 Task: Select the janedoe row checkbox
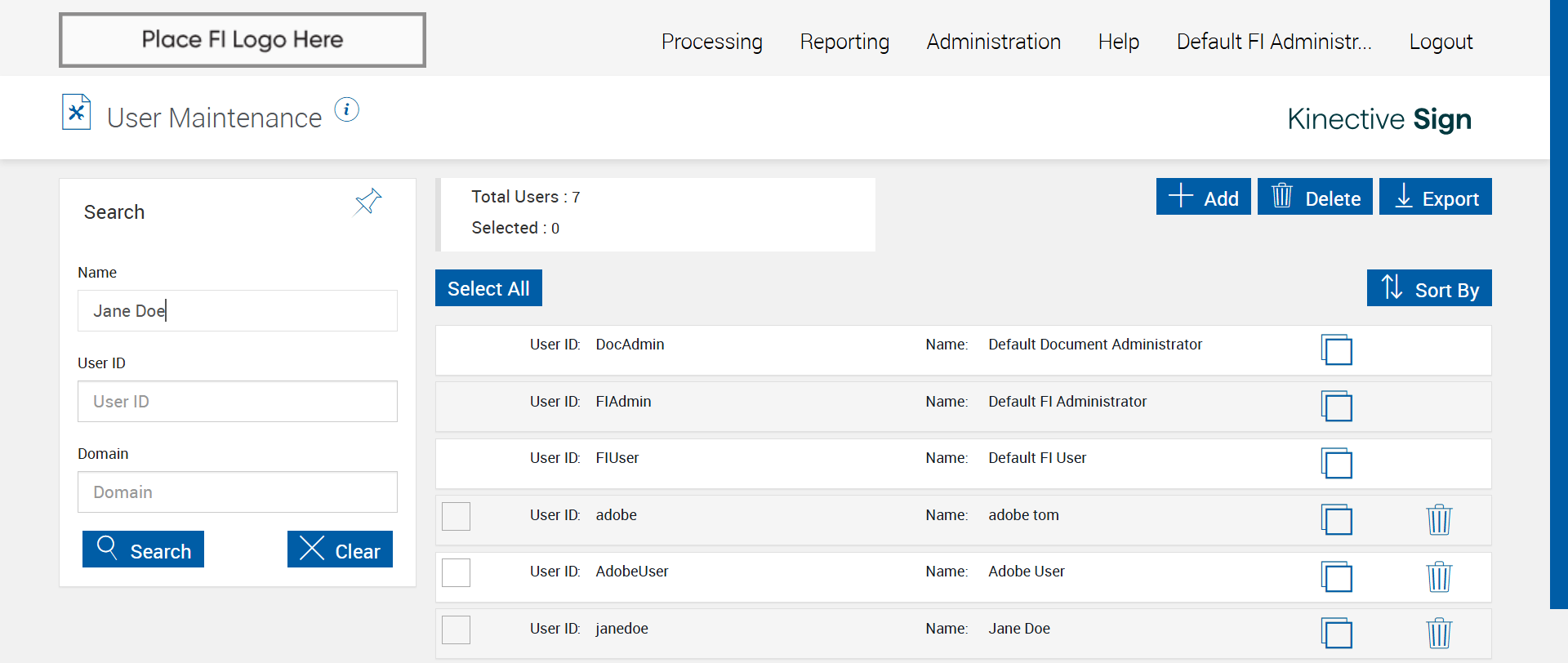[456, 630]
